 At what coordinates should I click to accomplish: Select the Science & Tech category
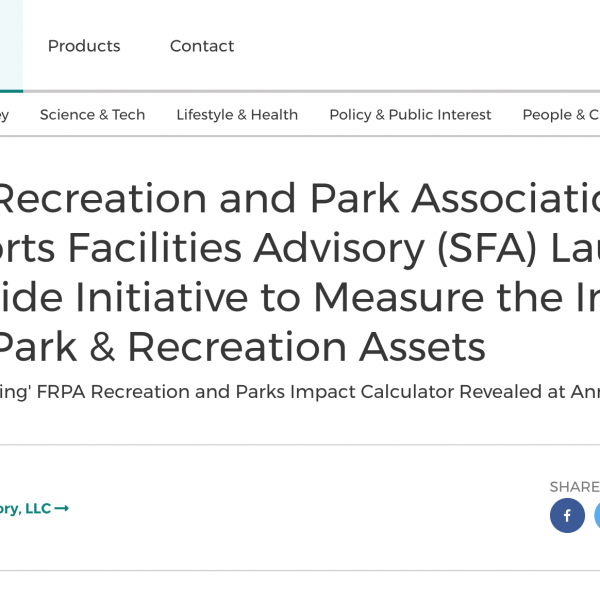pos(92,115)
